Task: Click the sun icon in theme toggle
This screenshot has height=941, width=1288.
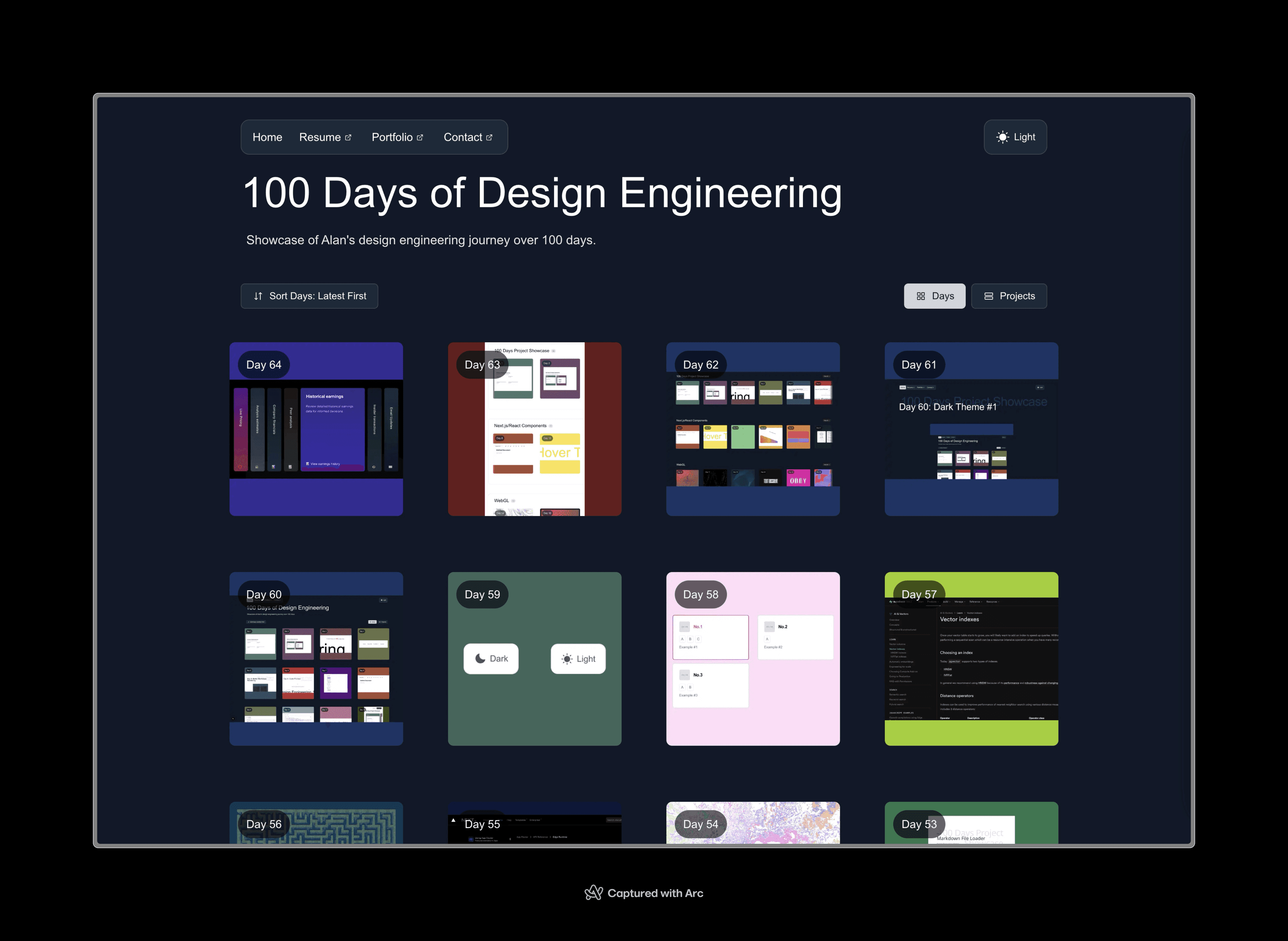Action: pos(1003,137)
